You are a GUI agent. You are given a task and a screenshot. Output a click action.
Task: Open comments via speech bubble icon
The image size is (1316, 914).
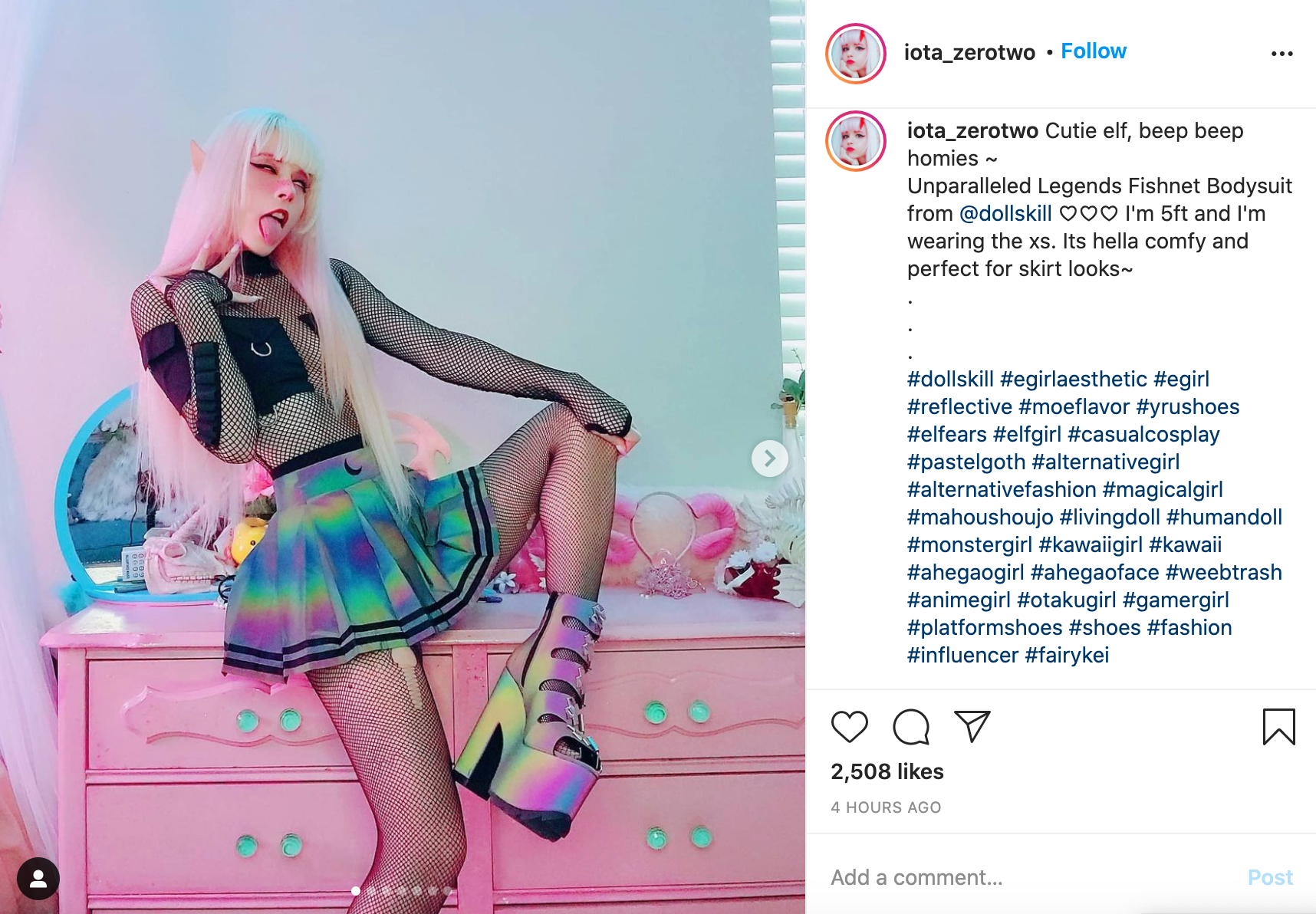[x=911, y=727]
